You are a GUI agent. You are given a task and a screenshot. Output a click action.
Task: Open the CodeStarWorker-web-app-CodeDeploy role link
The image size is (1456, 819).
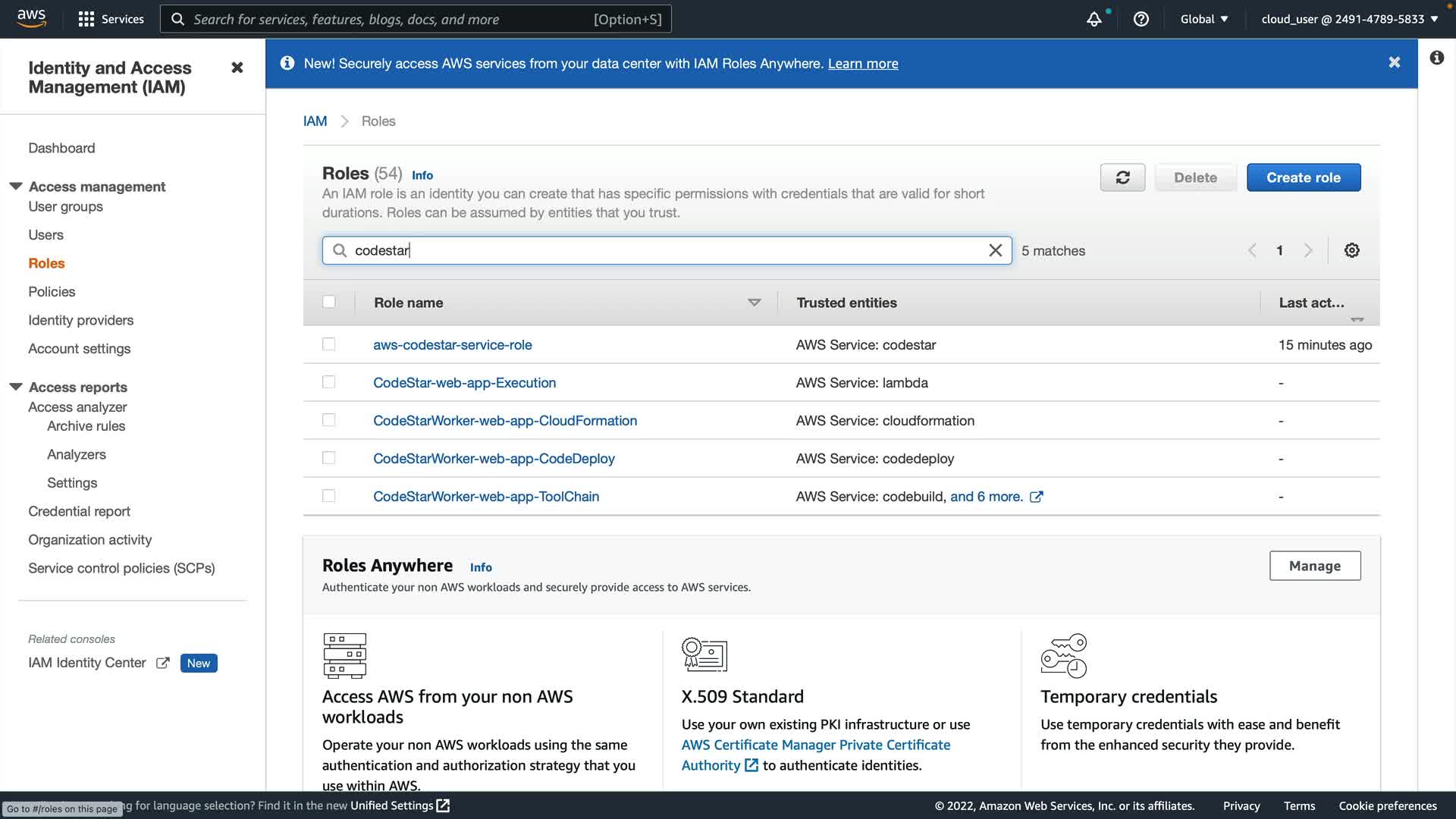[x=494, y=459]
